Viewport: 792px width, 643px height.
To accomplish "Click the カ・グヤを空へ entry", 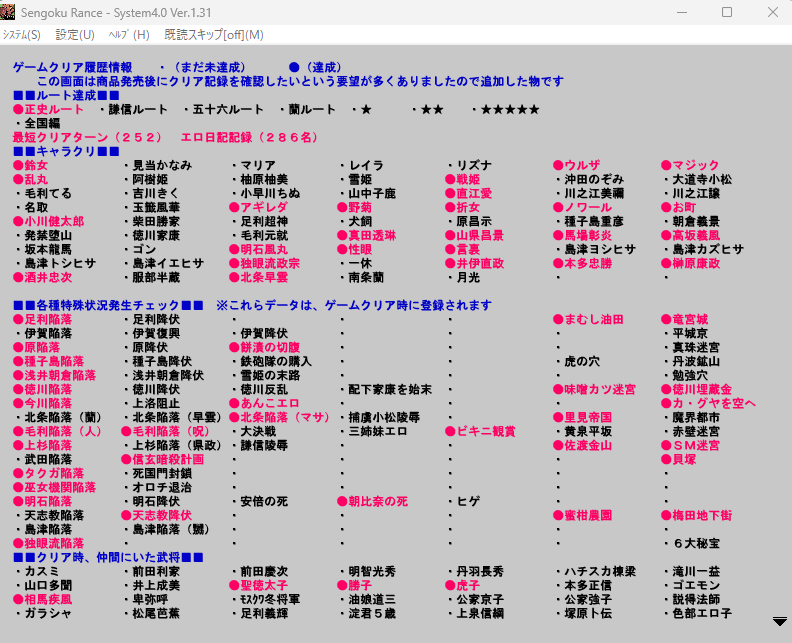I will (x=709, y=404).
